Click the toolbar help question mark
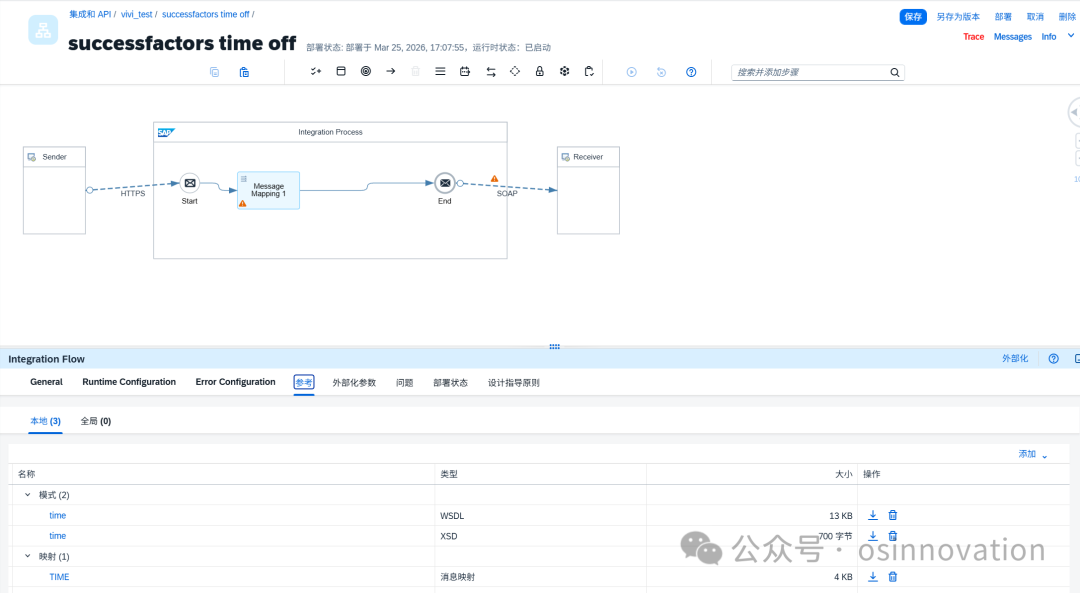 691,72
